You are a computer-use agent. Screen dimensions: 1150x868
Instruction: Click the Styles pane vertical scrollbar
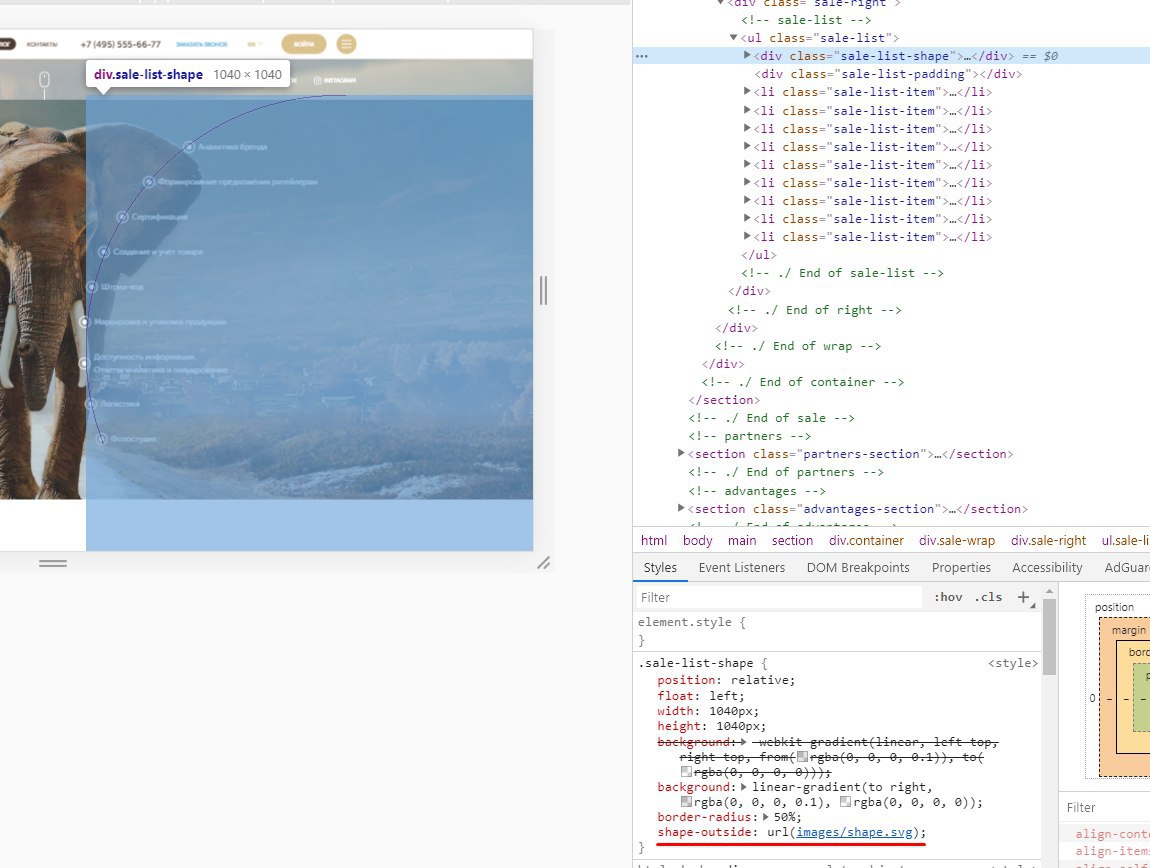(x=1049, y=636)
